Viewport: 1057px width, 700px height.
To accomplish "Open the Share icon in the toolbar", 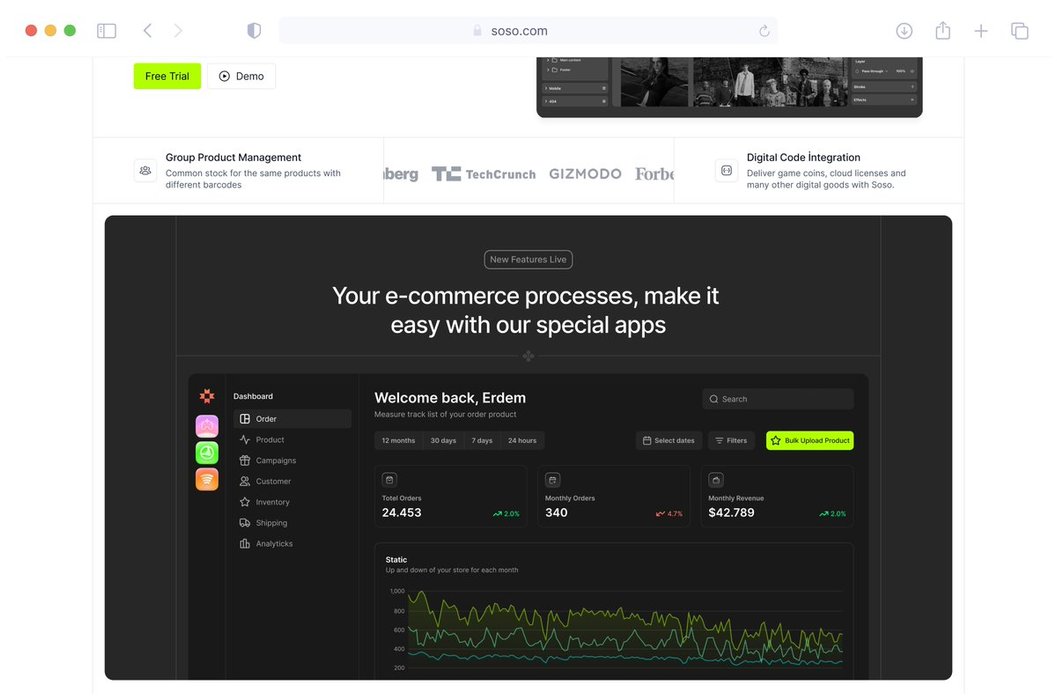I will pyautogui.click(x=942, y=30).
